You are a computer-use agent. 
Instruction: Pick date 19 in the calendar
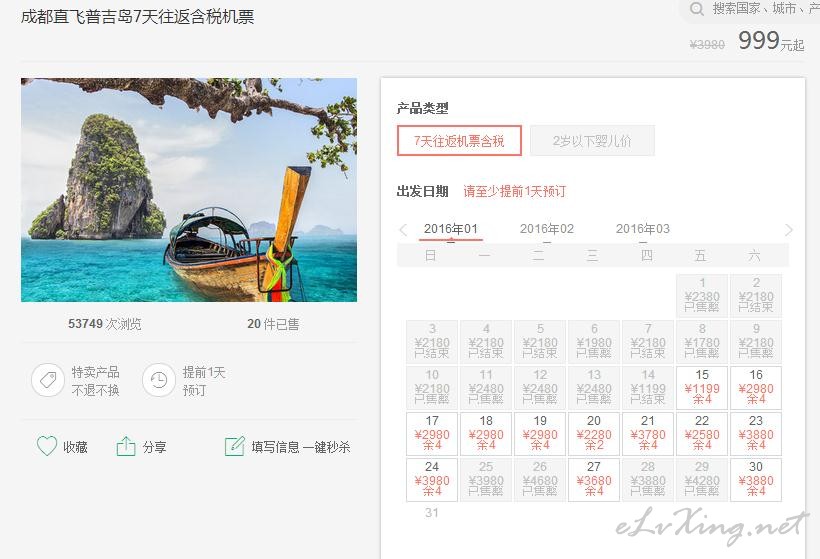click(540, 433)
